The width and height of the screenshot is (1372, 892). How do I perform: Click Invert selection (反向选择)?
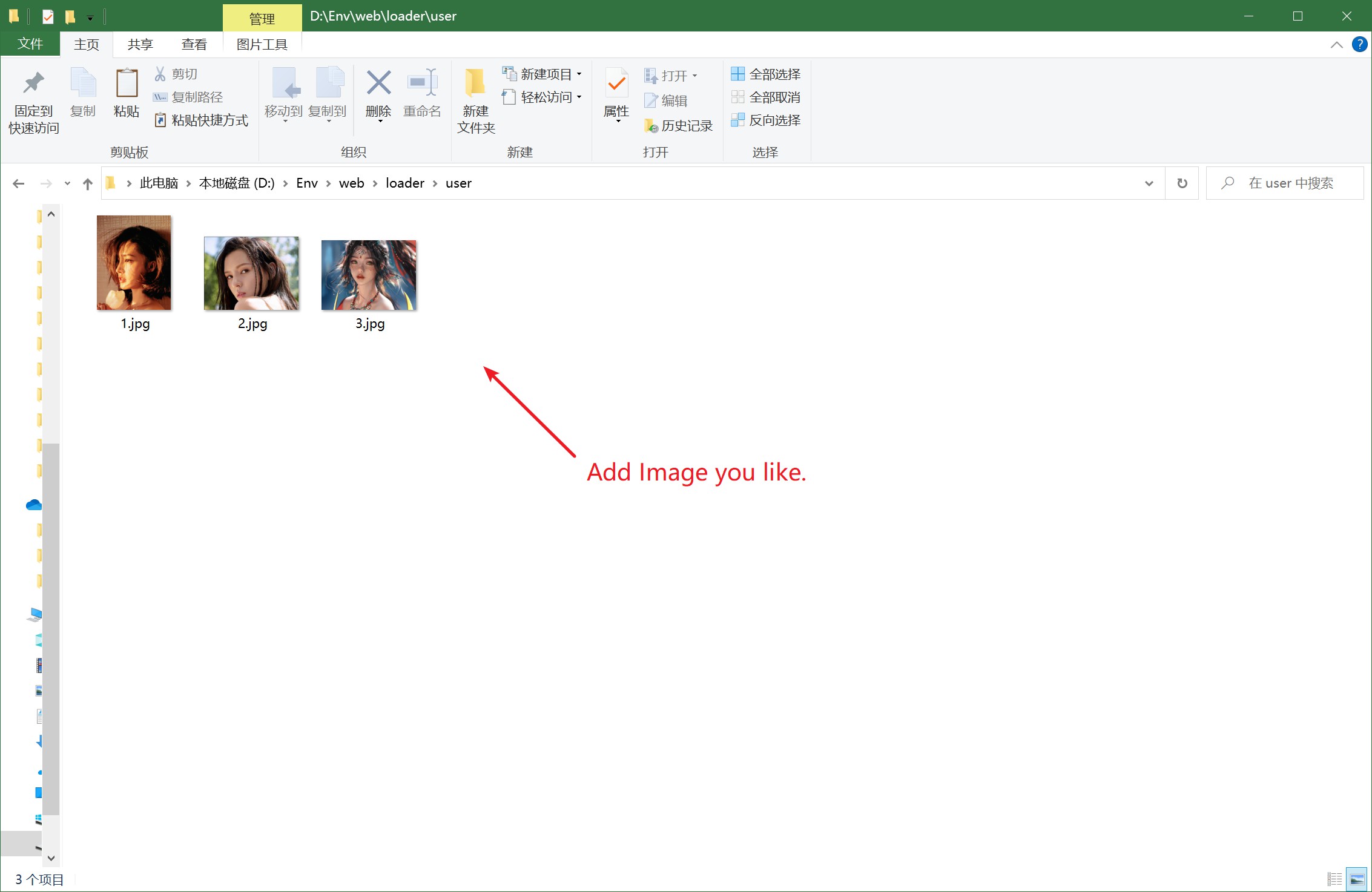click(x=766, y=120)
